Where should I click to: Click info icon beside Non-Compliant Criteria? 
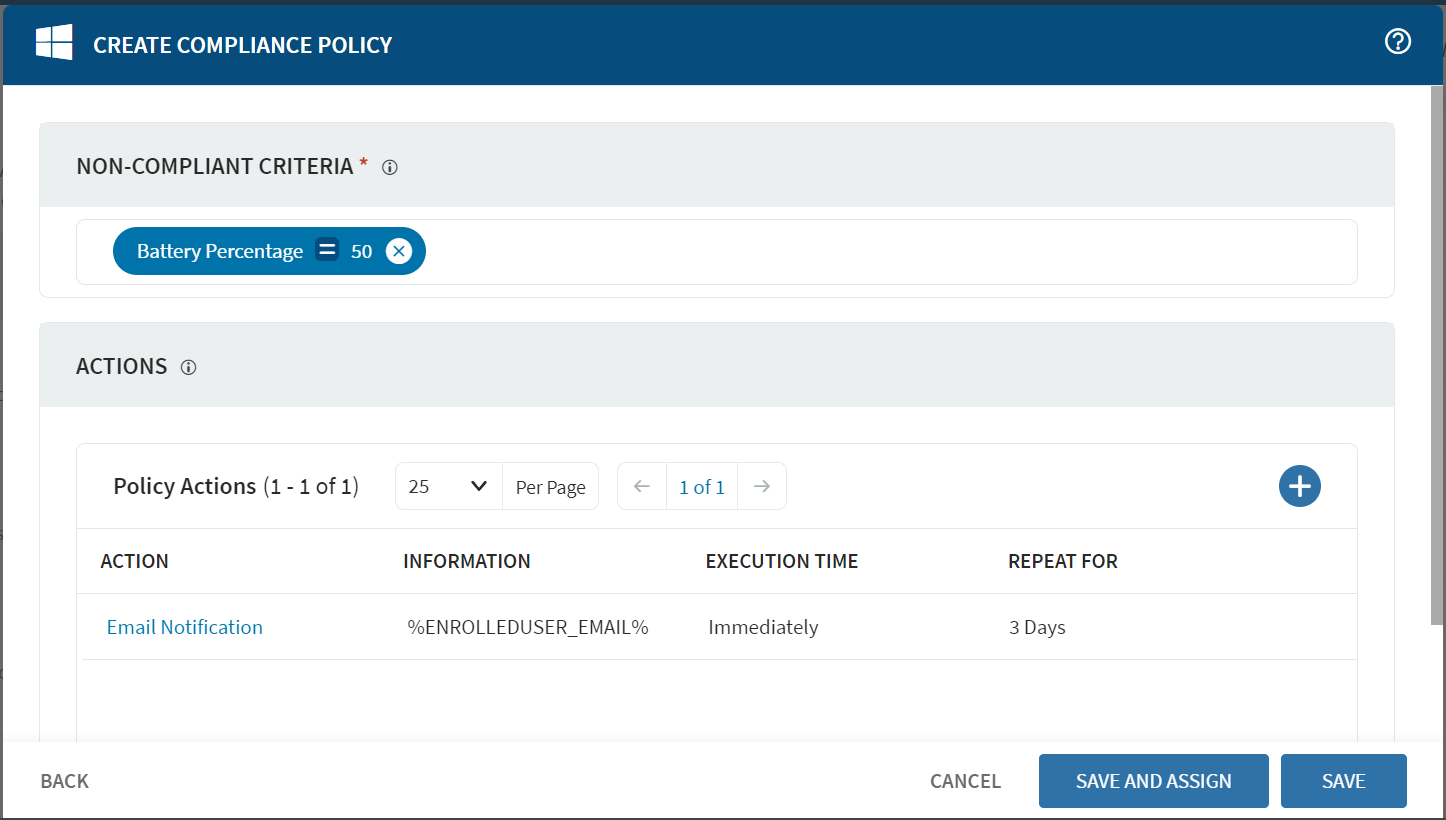click(x=389, y=167)
